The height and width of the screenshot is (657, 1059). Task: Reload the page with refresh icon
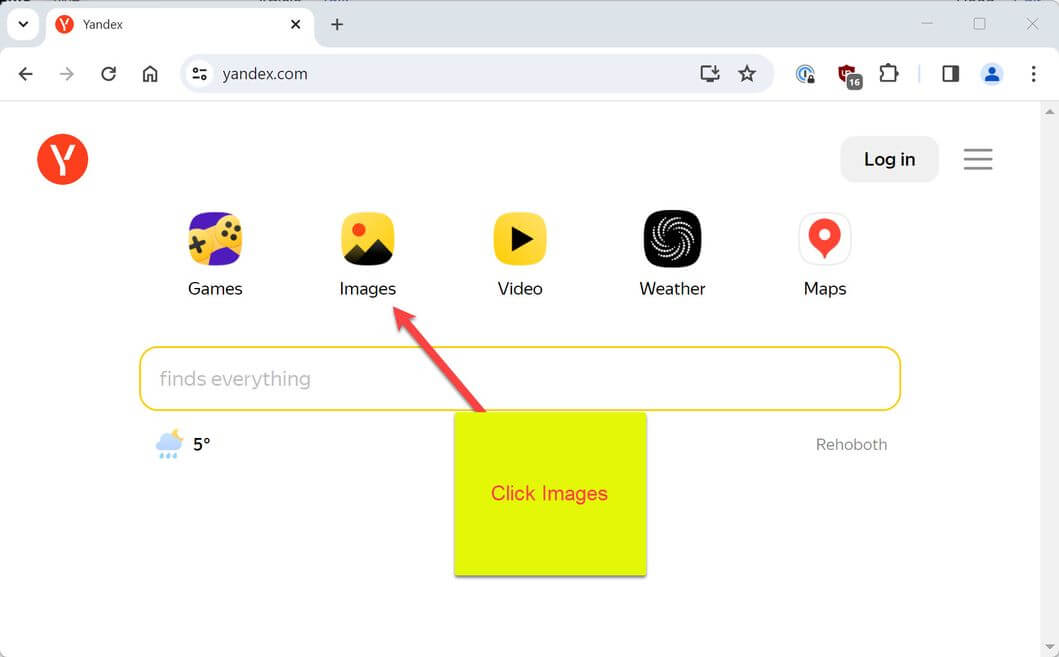click(109, 74)
